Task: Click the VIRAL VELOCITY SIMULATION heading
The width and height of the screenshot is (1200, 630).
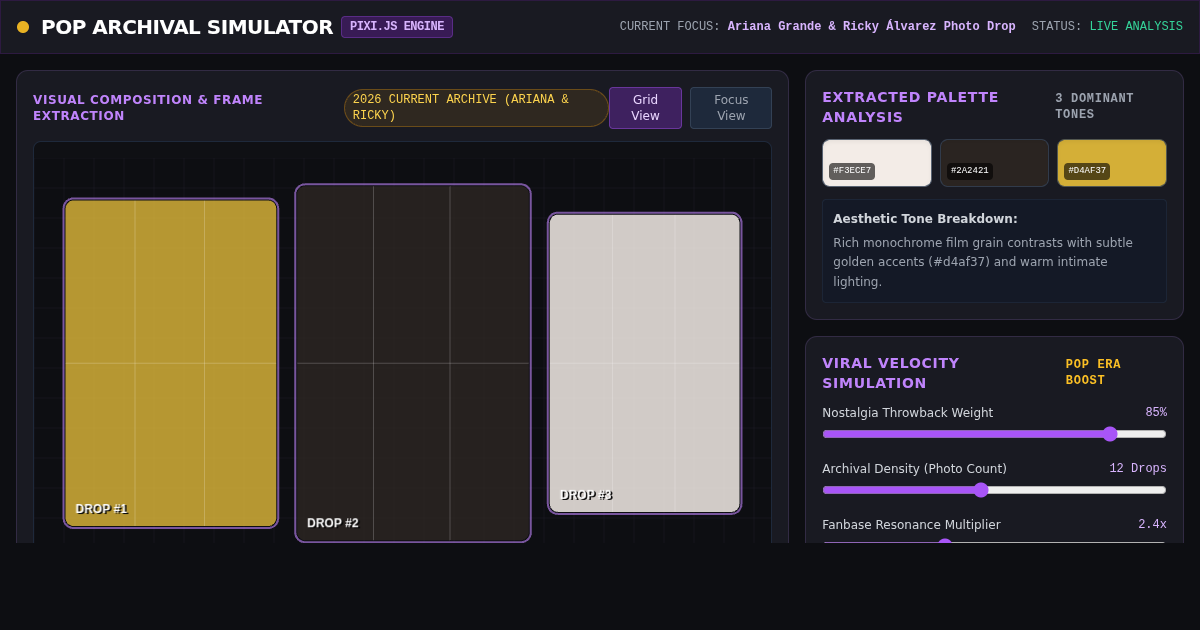Action: coord(891,373)
